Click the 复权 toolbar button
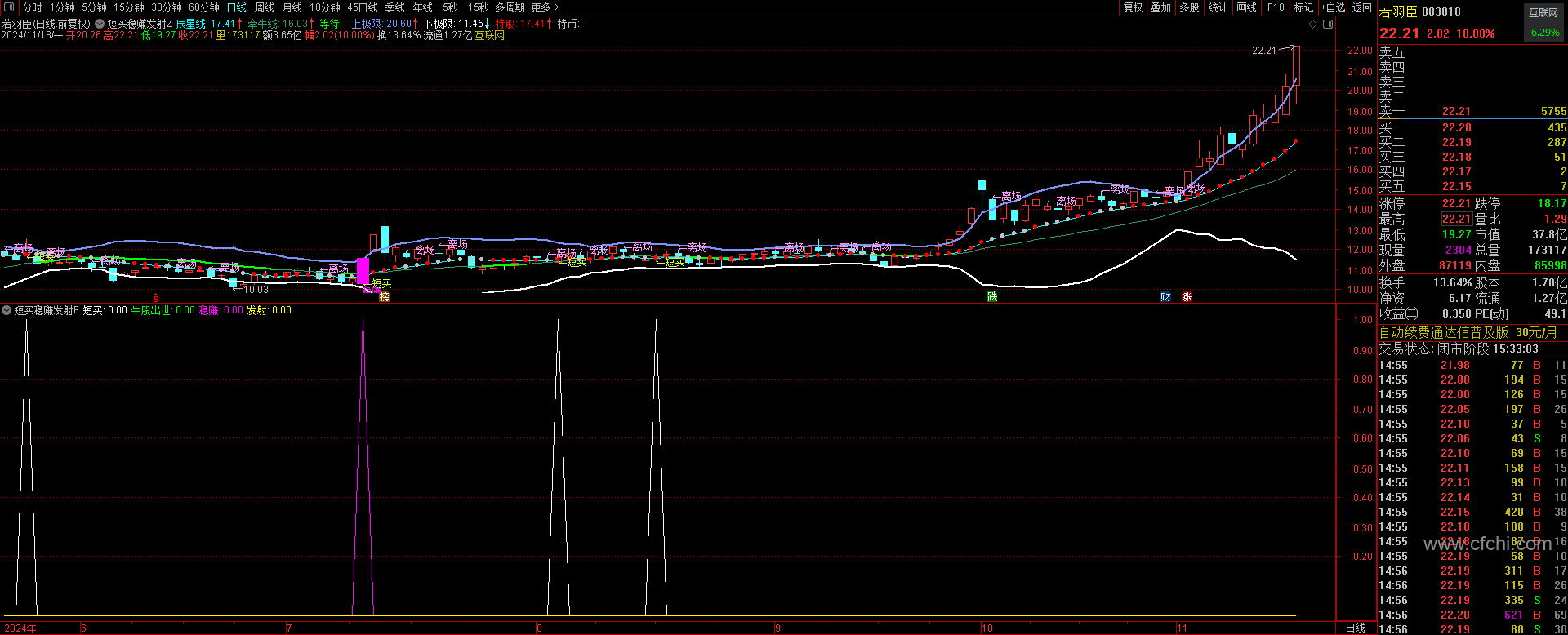1568x635 pixels. (1134, 7)
